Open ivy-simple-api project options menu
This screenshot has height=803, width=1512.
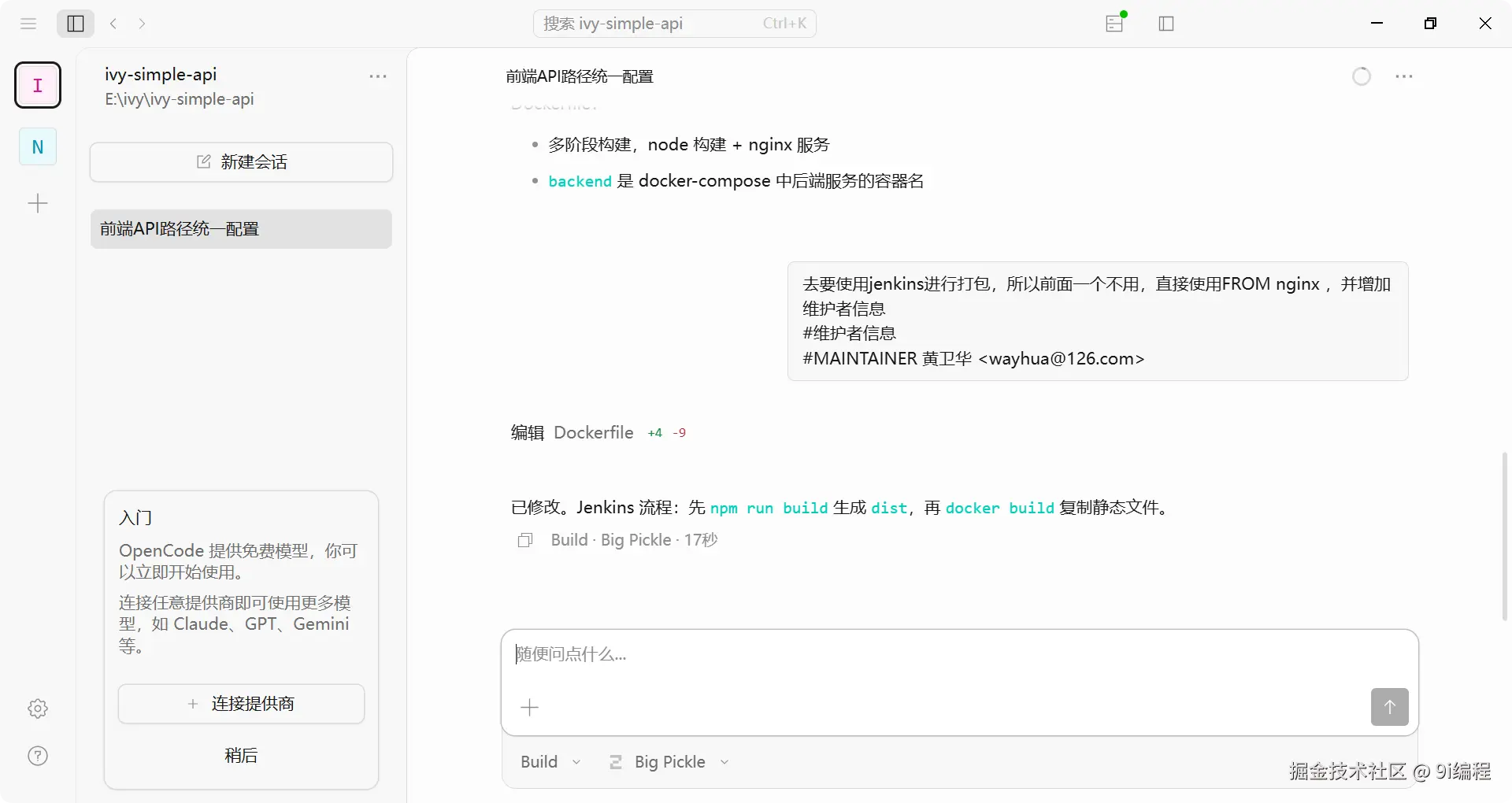tap(378, 76)
